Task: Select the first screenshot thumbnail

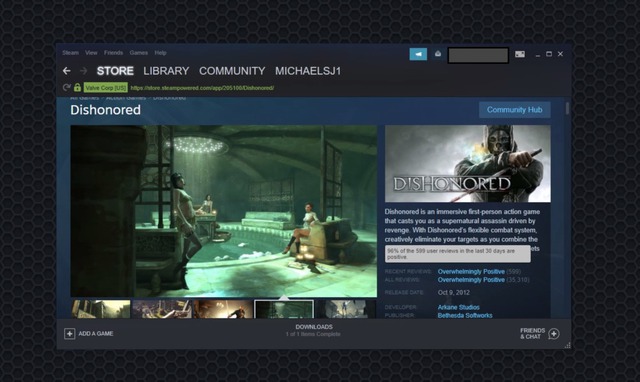Action: [101, 309]
